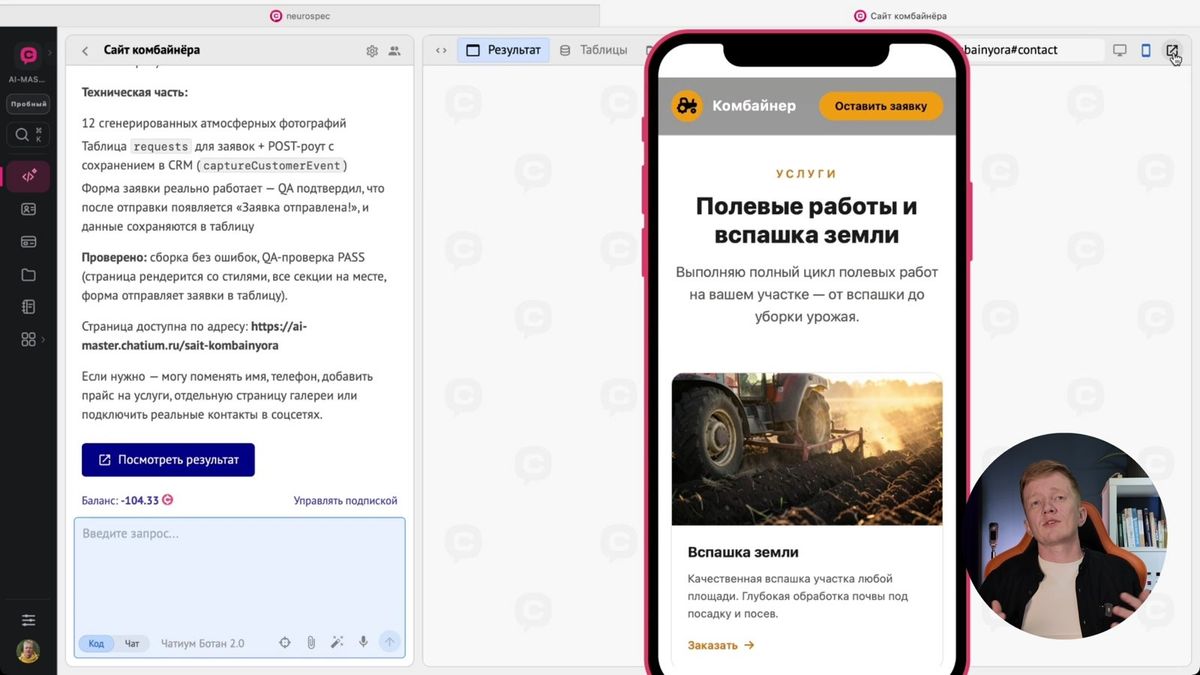Screen dimensions: 1200x675
Task: Click the Пробный plan badge
Action: 28,104
